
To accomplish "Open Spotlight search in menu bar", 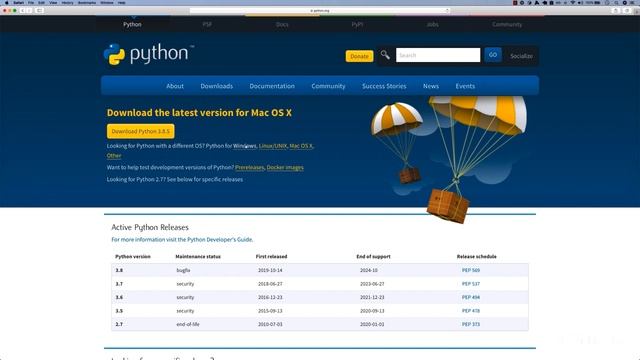I will pyautogui.click(x=616, y=2).
